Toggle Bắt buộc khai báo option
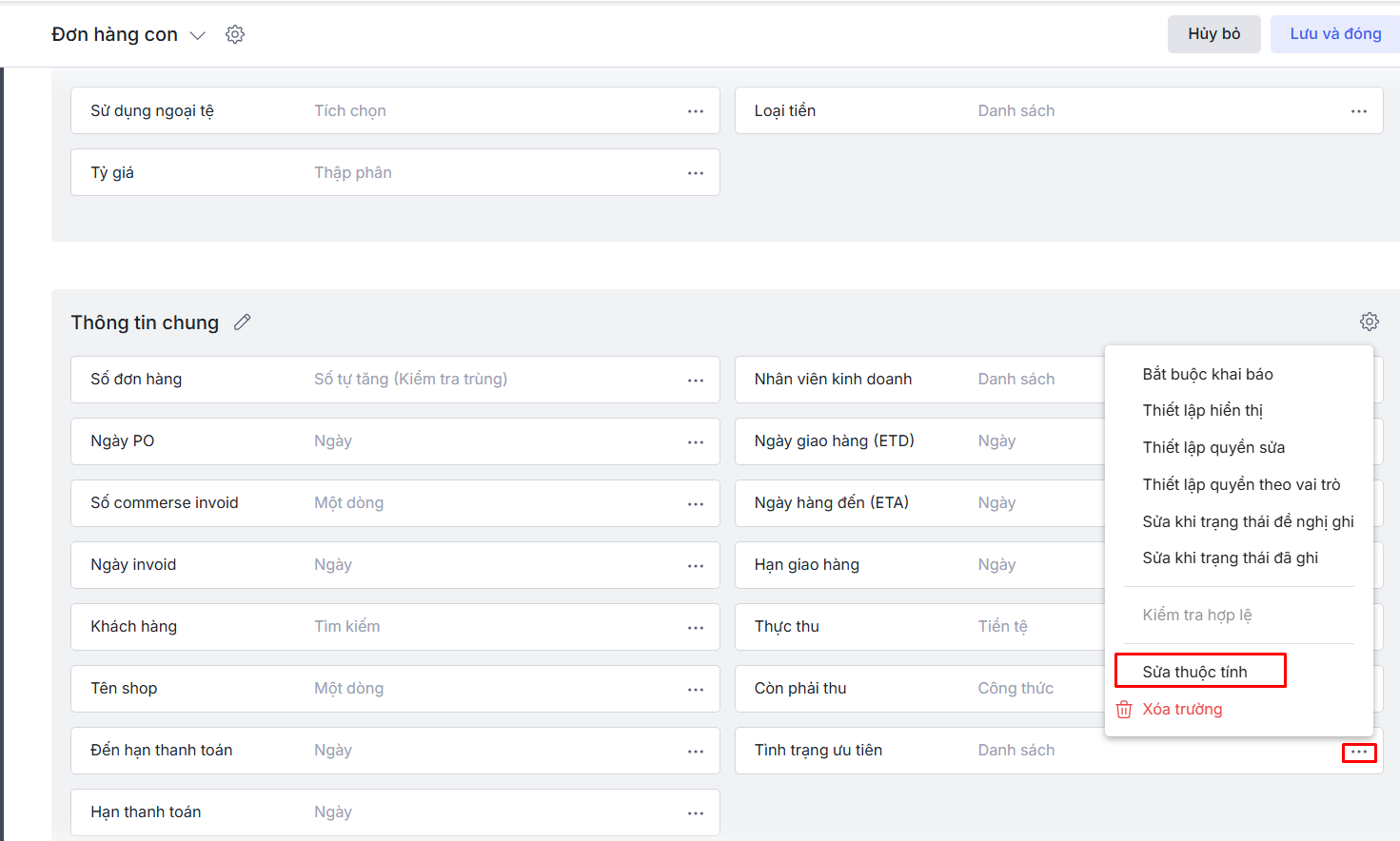 click(1207, 374)
